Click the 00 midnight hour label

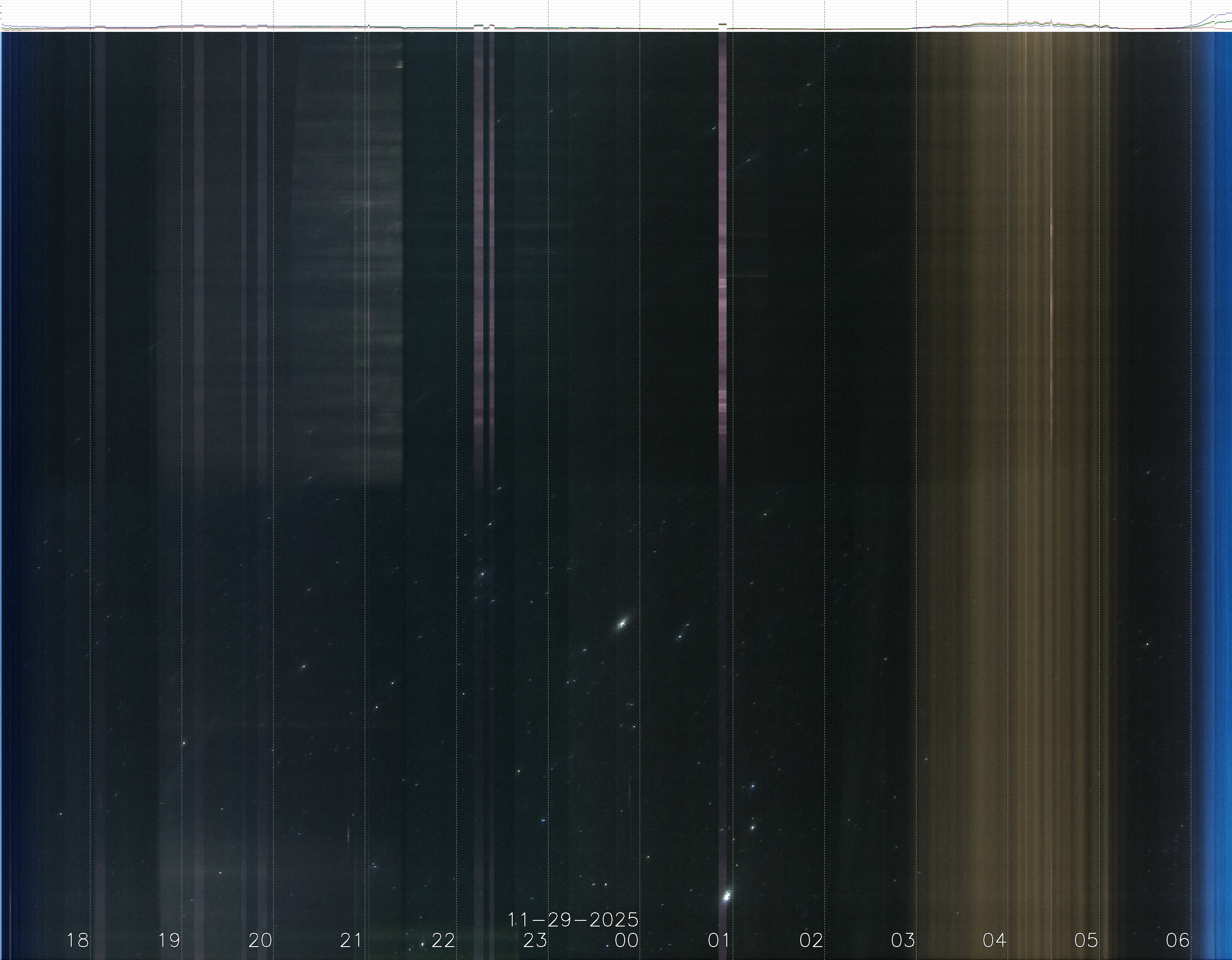pos(626,940)
